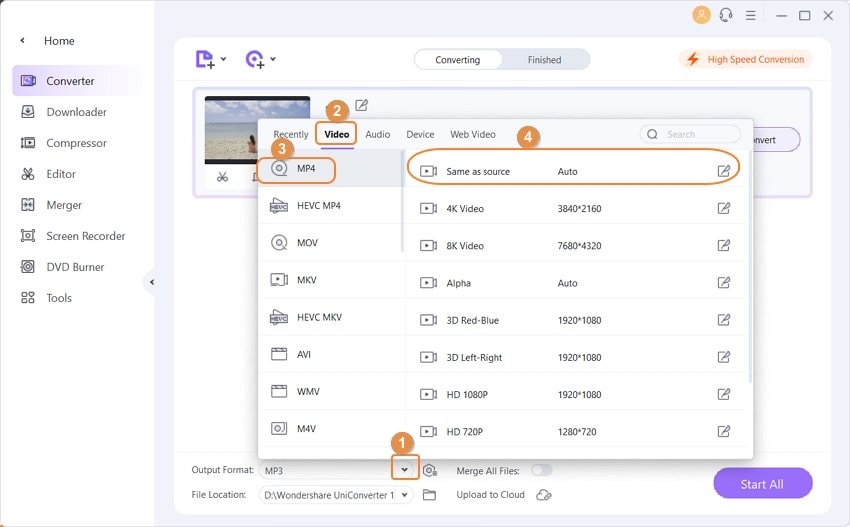Select the 4K Video preset
This screenshot has height=527, width=850.
[x=576, y=209]
